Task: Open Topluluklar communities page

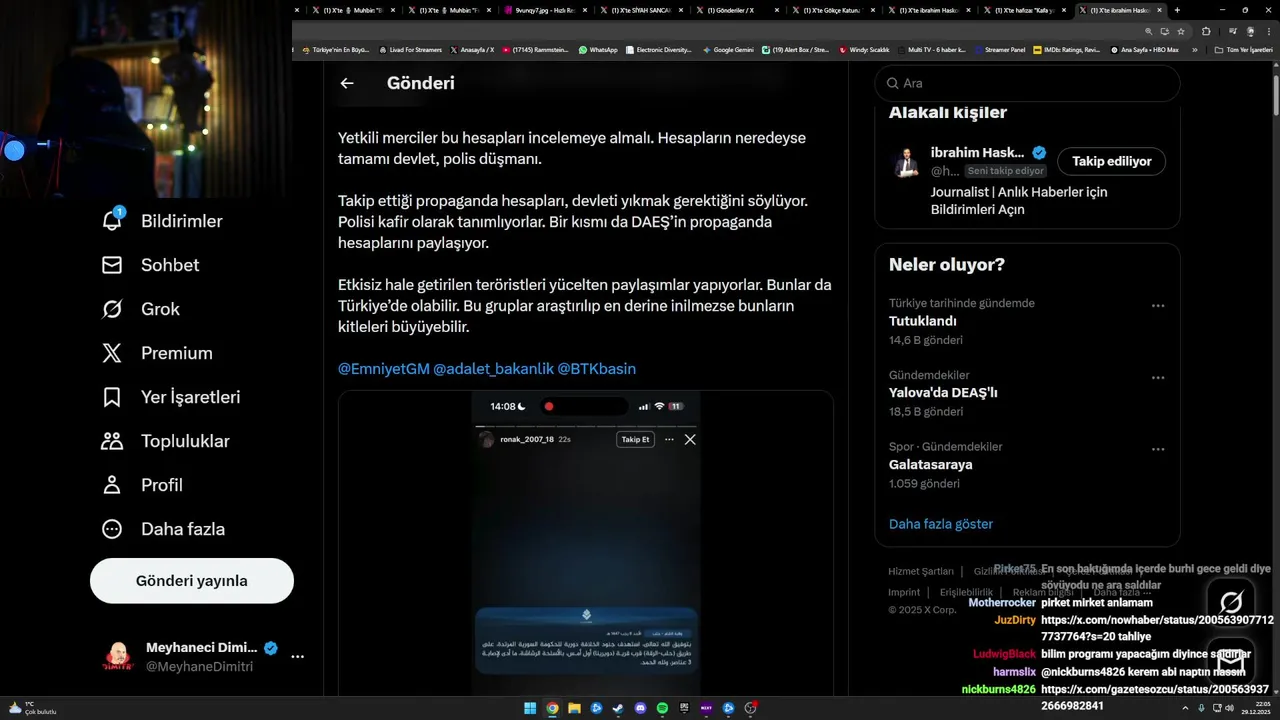Action: point(166,441)
